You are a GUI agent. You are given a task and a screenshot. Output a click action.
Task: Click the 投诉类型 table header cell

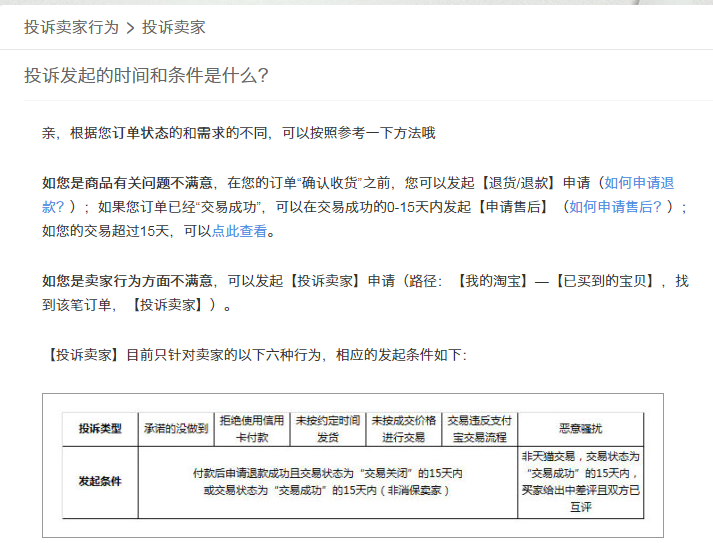pyautogui.click(x=100, y=429)
